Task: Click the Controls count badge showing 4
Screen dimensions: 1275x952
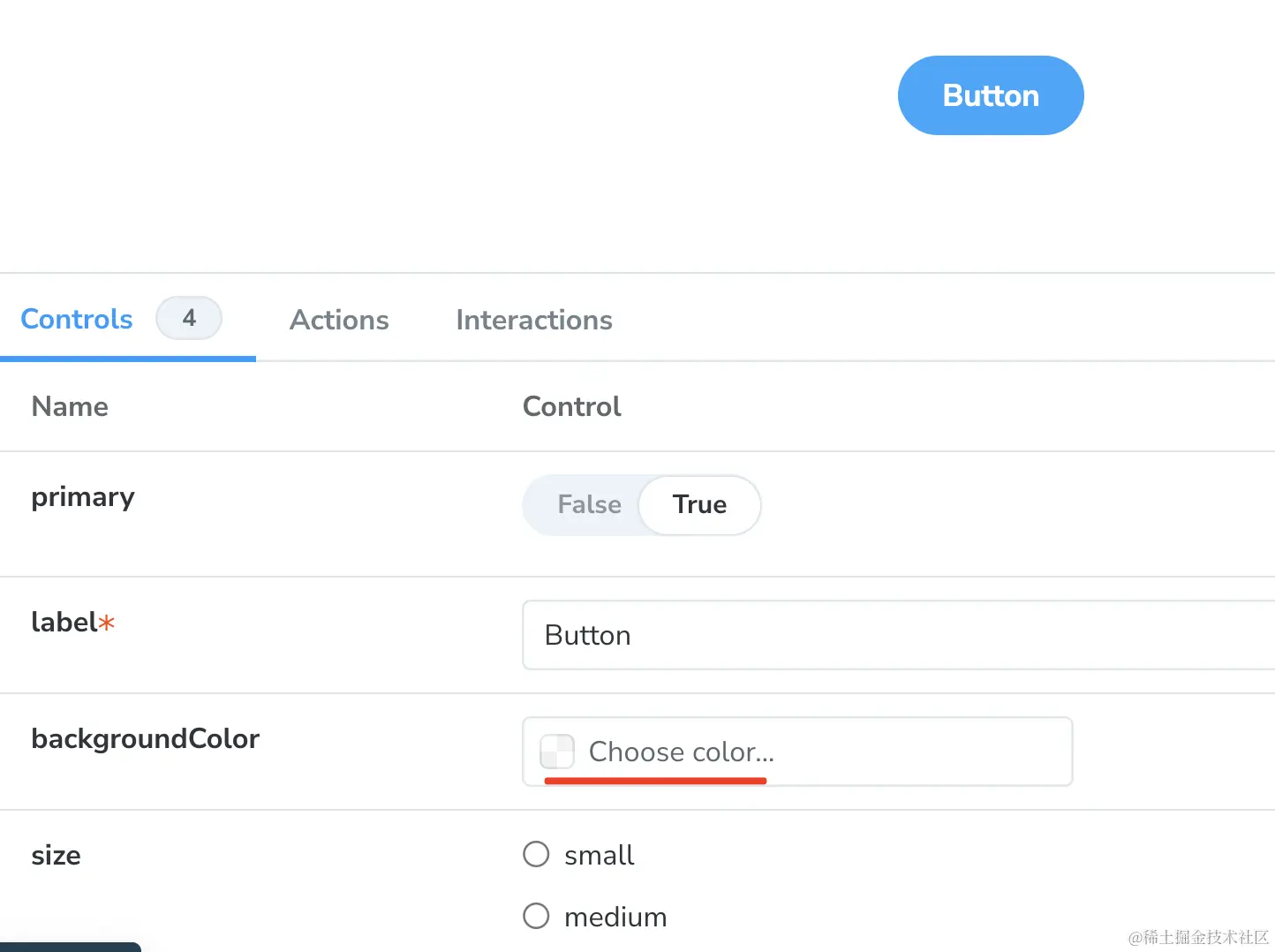Action: pos(189,318)
